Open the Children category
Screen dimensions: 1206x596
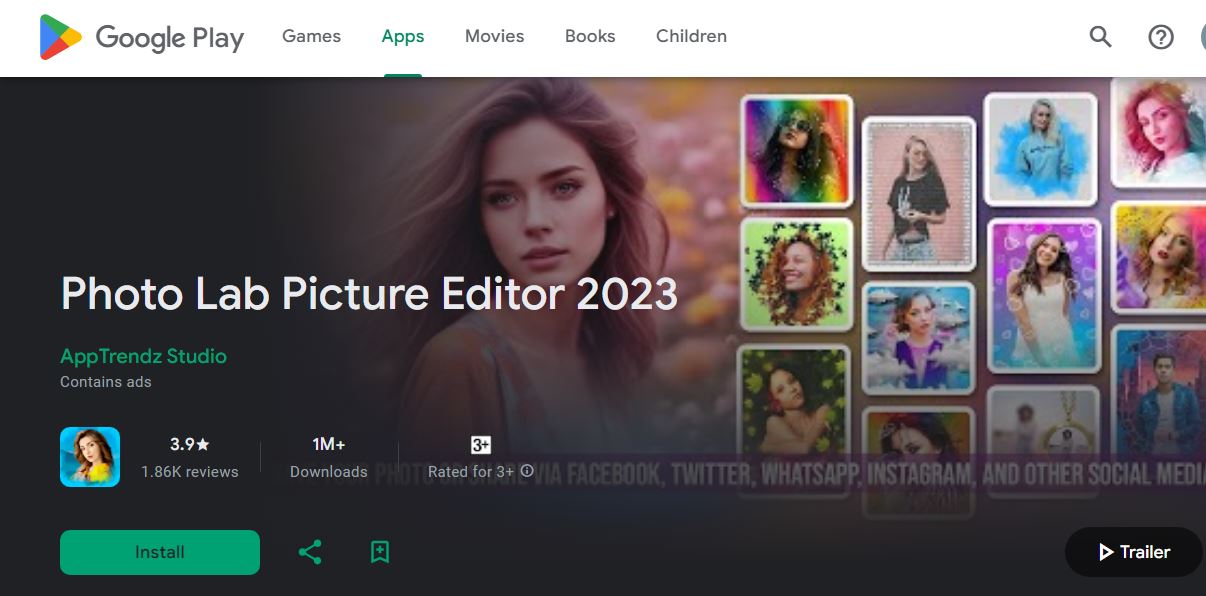[691, 36]
